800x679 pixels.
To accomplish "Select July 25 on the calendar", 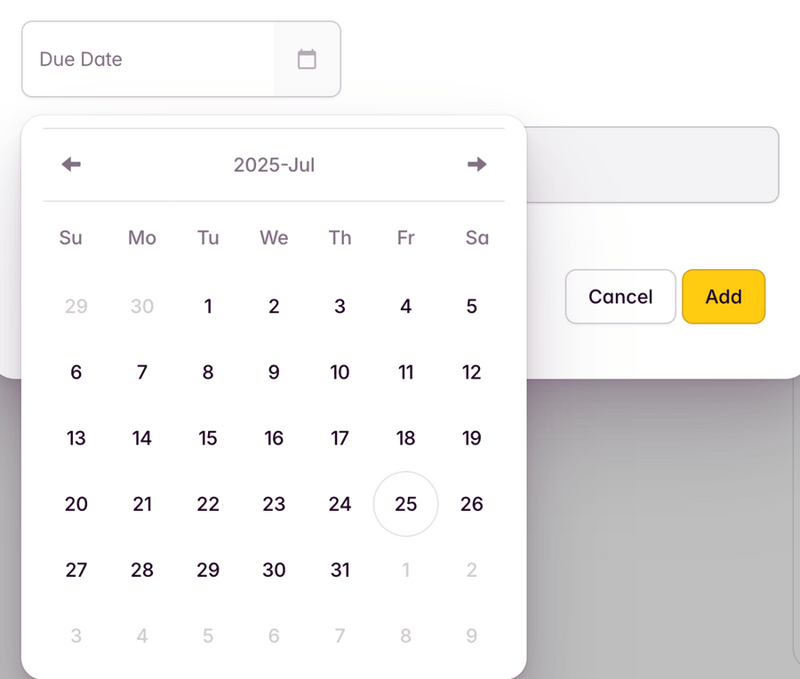I will click(405, 504).
